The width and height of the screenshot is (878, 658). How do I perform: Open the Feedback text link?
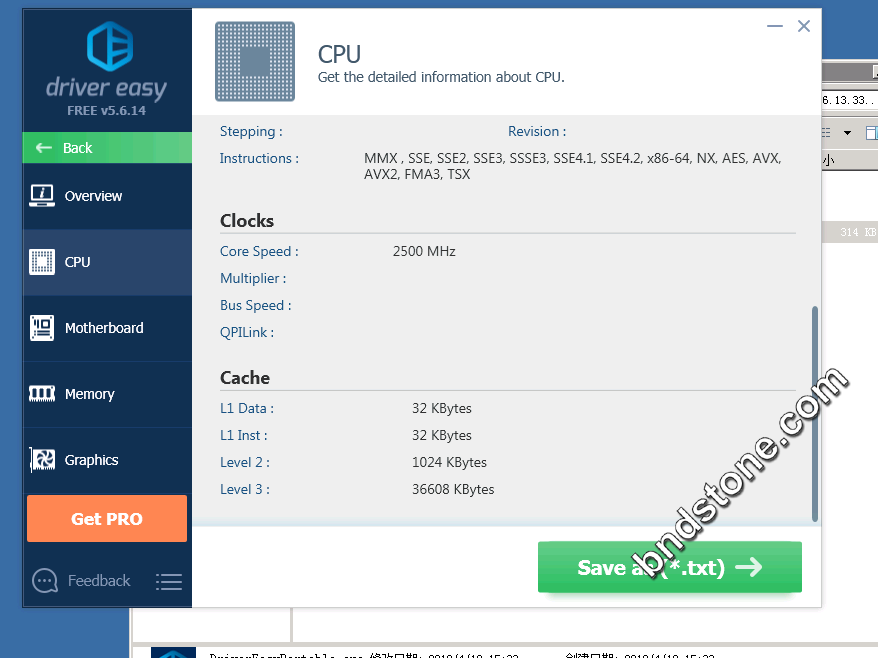coord(99,581)
